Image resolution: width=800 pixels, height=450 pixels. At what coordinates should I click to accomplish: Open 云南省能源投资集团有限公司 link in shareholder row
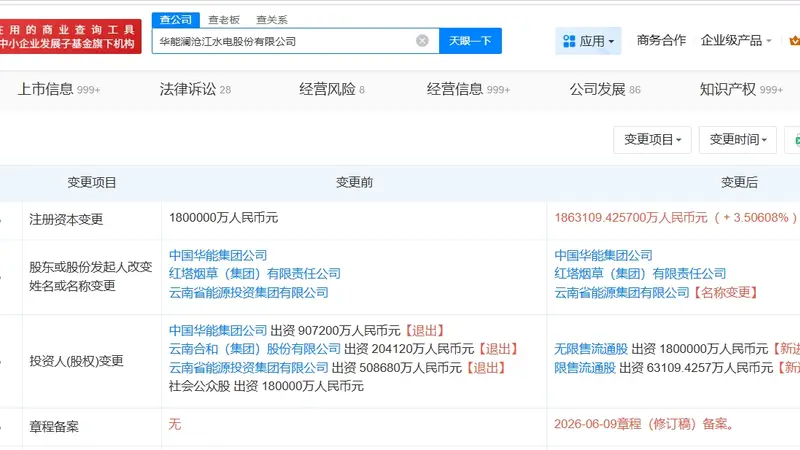click(248, 293)
